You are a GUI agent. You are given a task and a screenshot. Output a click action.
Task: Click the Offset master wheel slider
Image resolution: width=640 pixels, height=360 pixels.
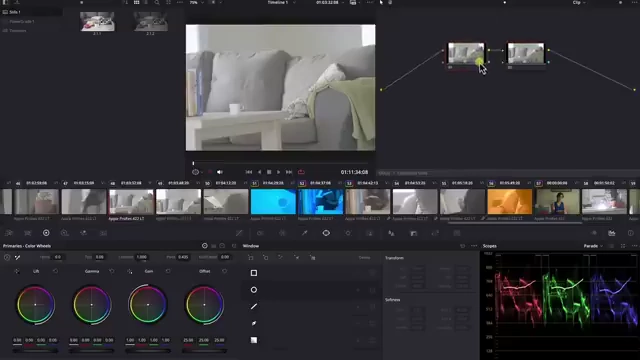[x=204, y=351]
